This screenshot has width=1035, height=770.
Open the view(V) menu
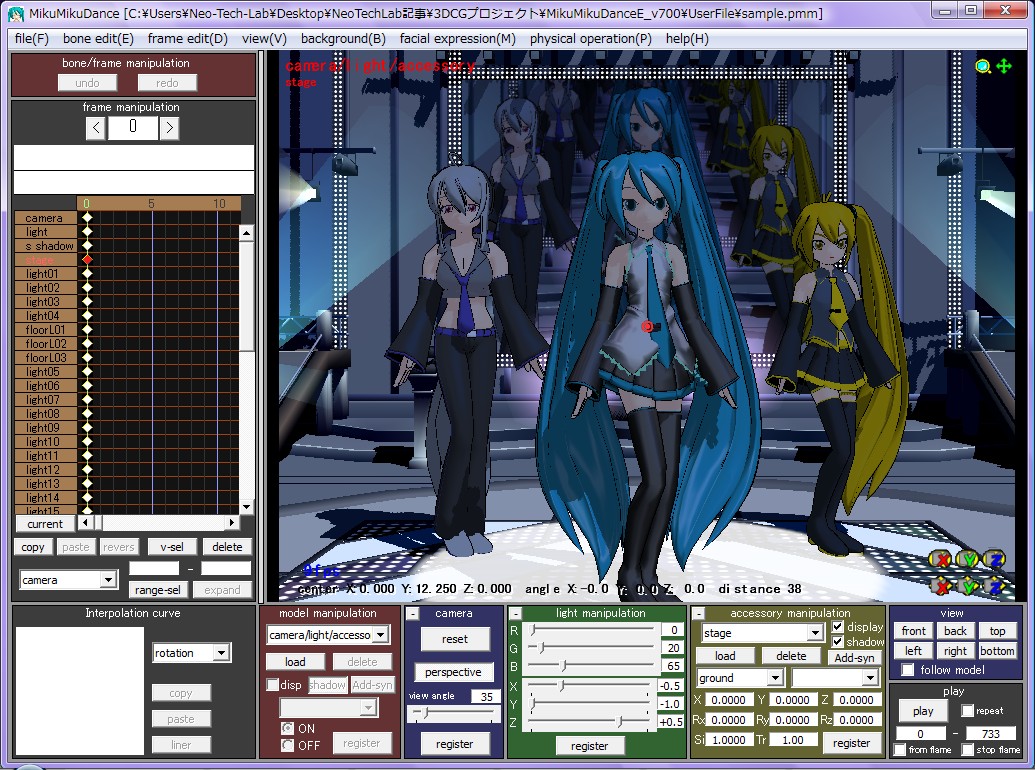tap(264, 39)
